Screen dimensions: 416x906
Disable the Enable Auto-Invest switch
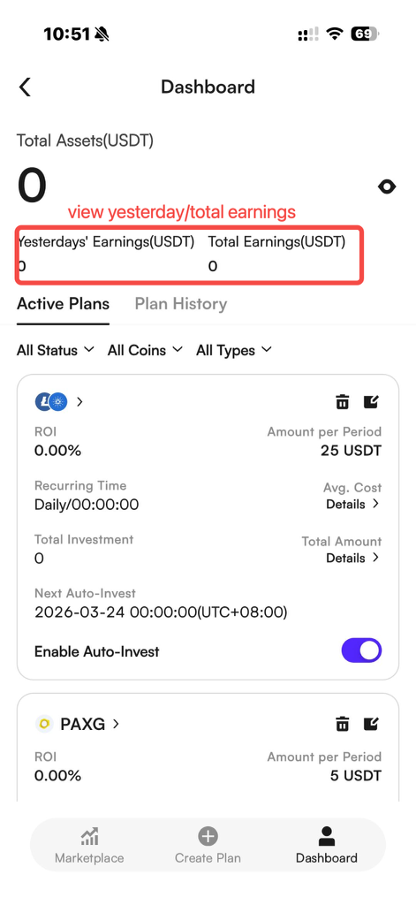(x=362, y=651)
